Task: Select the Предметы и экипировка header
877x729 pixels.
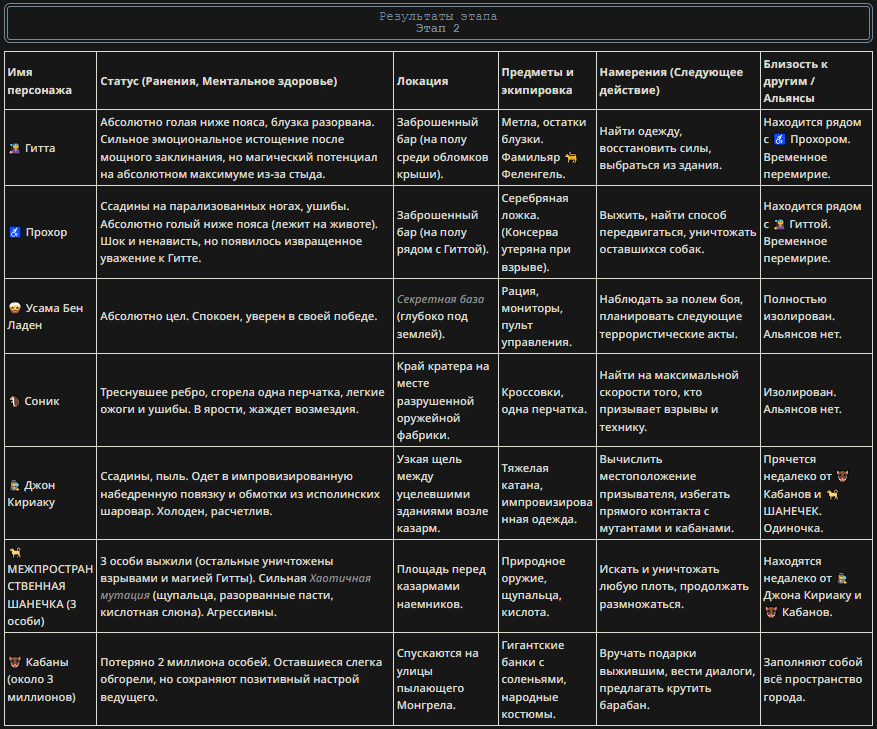Action: (547, 81)
